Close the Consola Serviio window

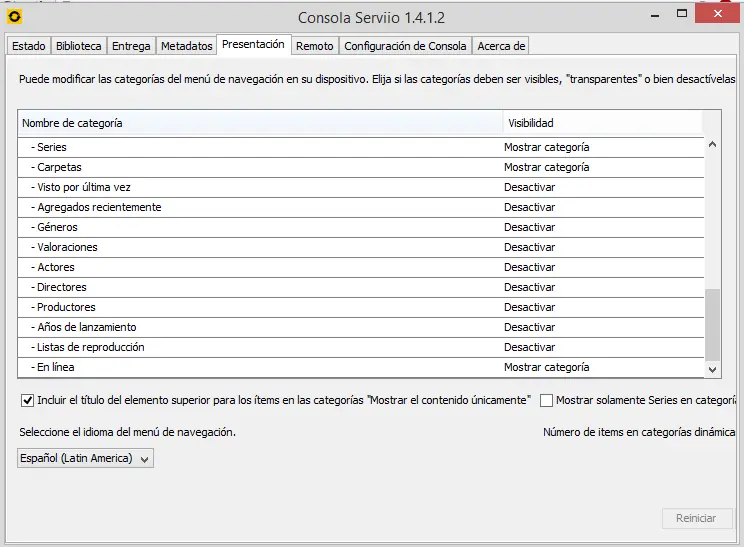point(717,13)
